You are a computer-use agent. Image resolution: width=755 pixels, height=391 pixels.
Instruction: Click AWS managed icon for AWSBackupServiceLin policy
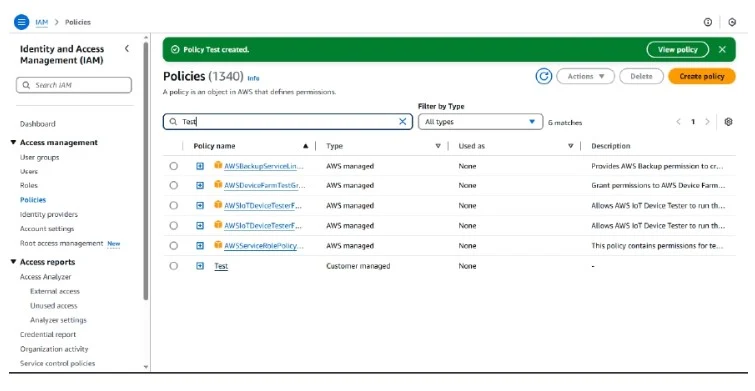coord(218,165)
